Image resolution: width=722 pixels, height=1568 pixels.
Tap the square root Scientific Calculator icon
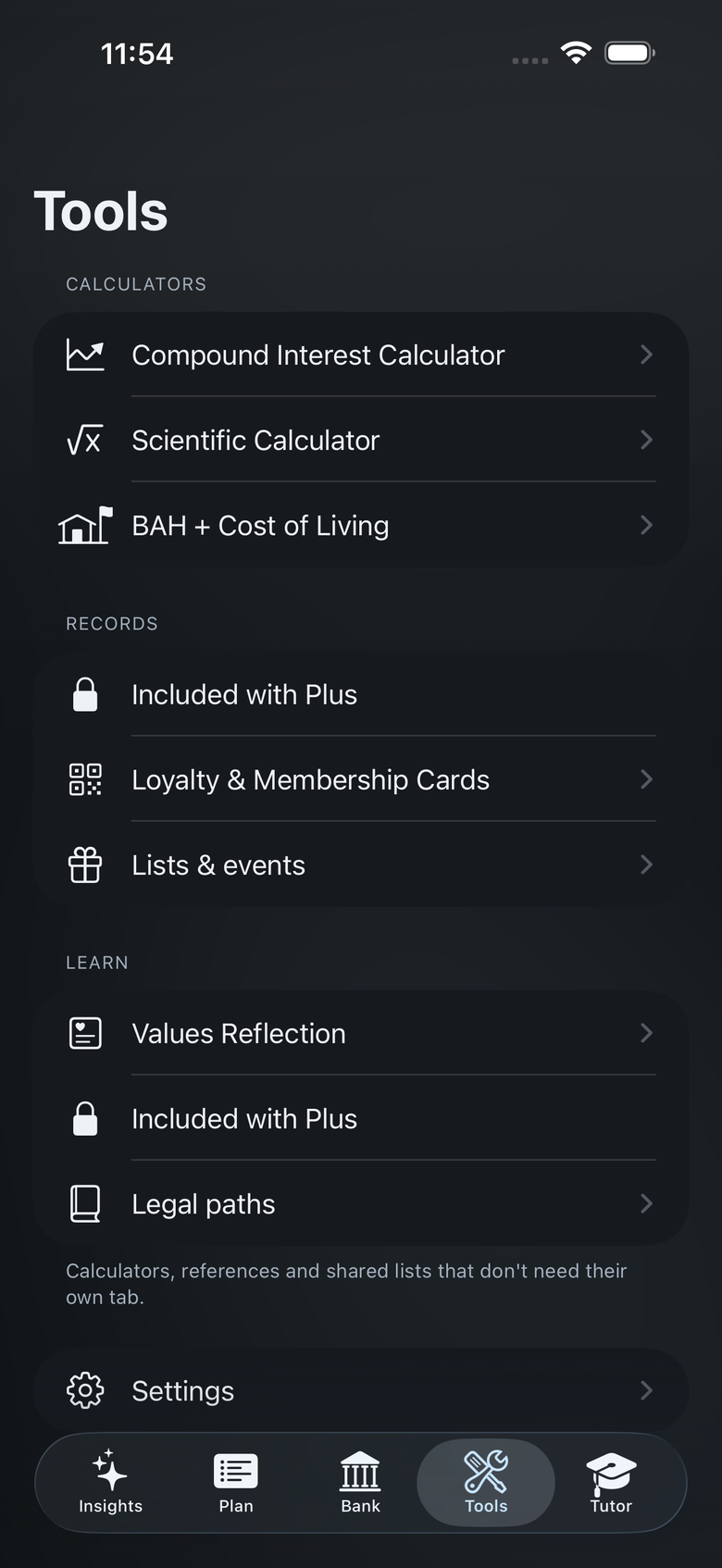(x=85, y=441)
